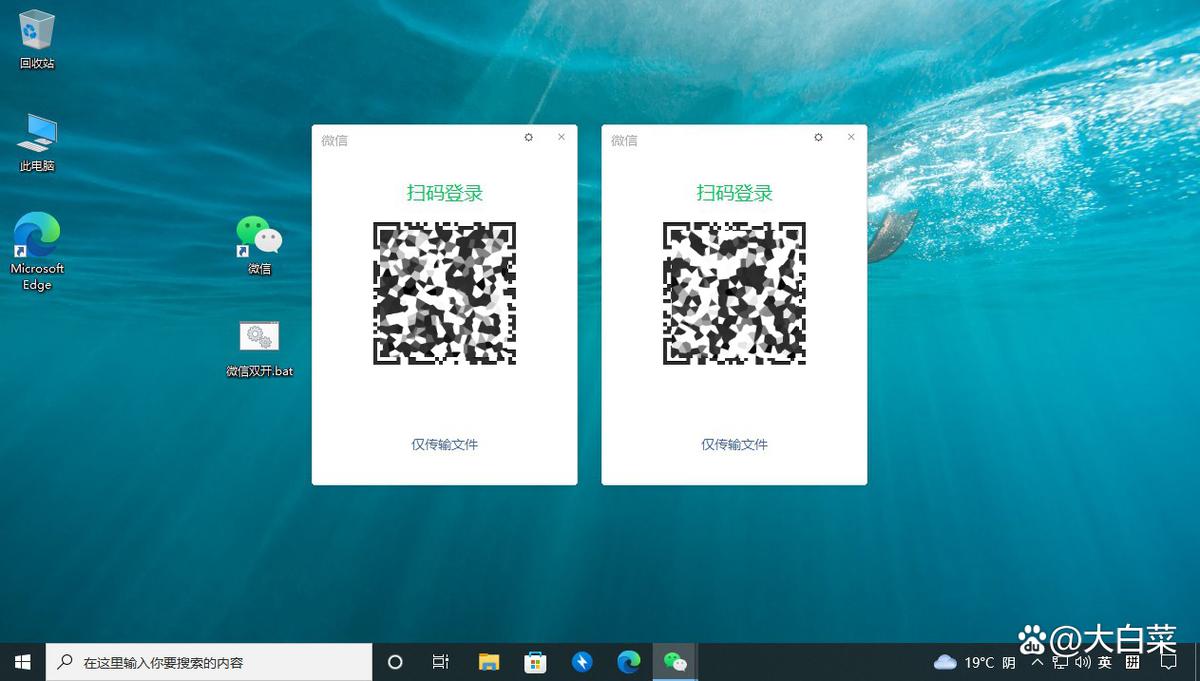Image resolution: width=1200 pixels, height=681 pixels.
Task: Click the WeChat icon in taskbar
Action: pos(675,662)
